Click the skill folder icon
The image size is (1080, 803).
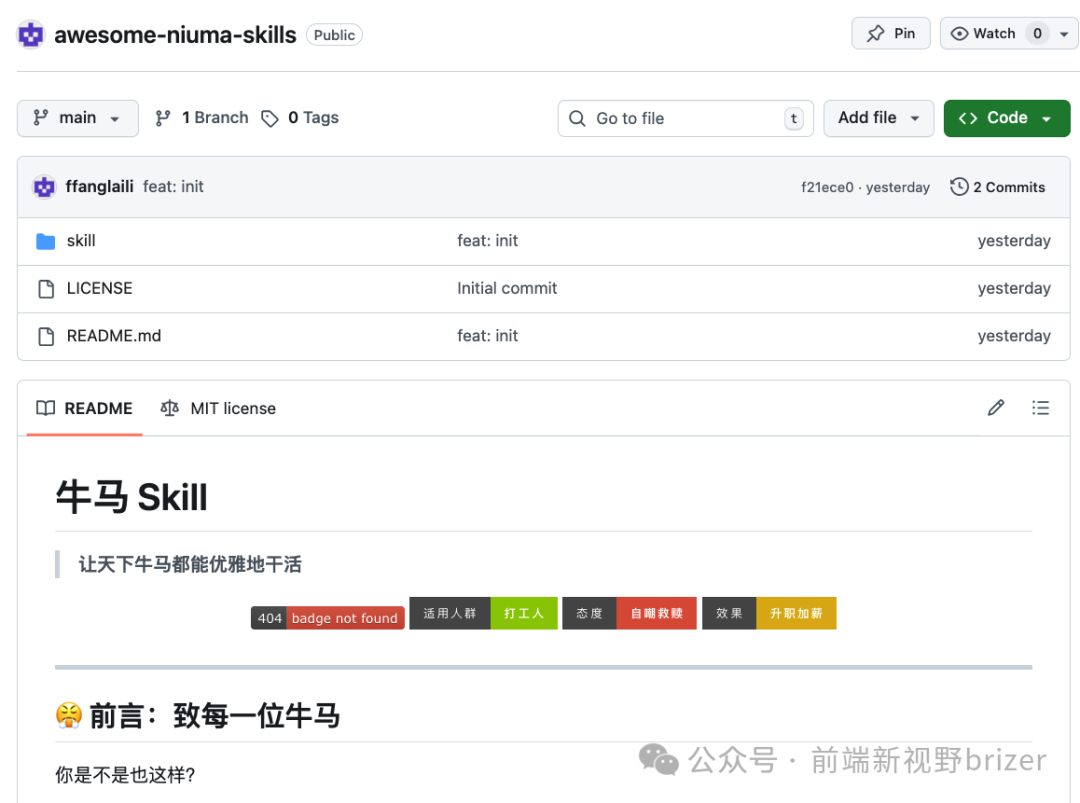45,241
